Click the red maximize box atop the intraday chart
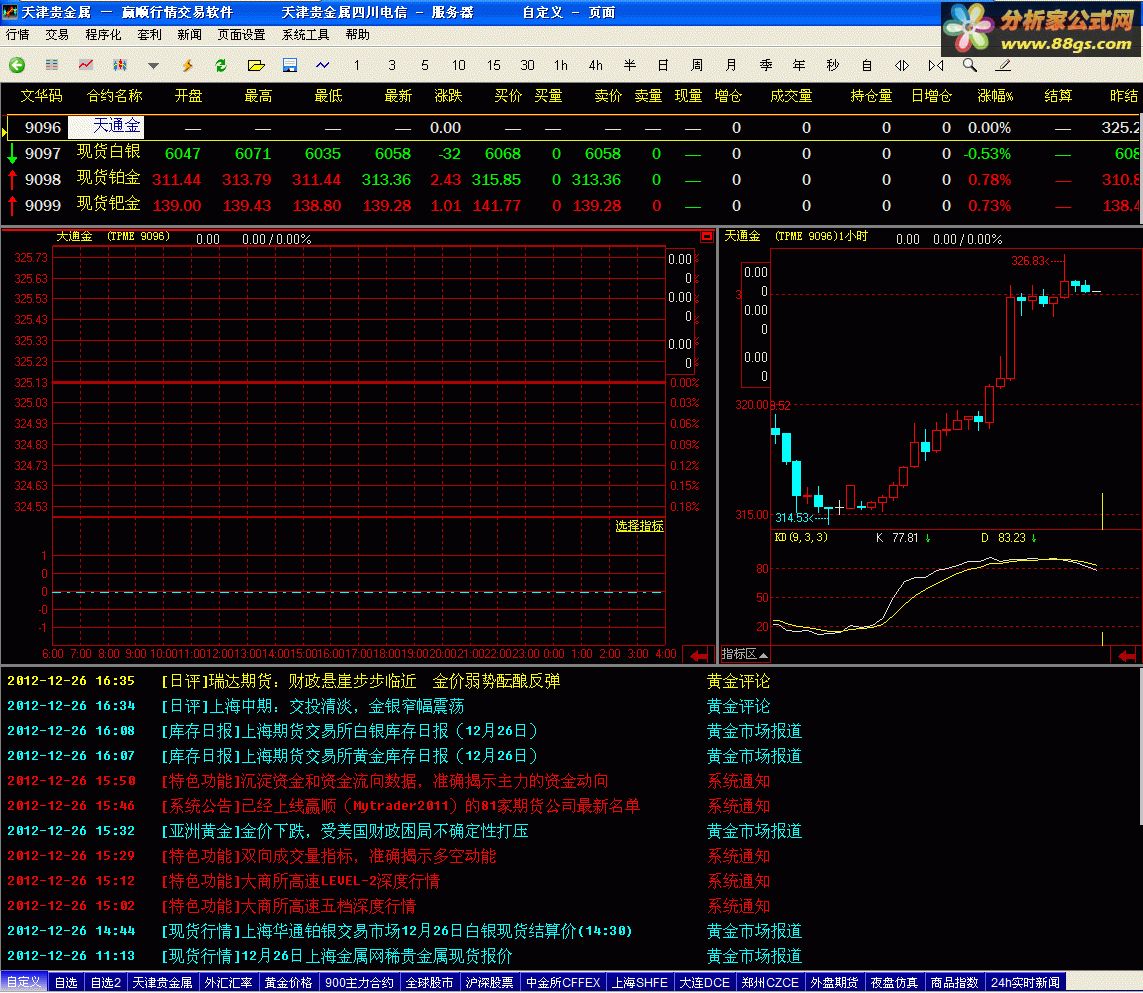 (x=706, y=236)
